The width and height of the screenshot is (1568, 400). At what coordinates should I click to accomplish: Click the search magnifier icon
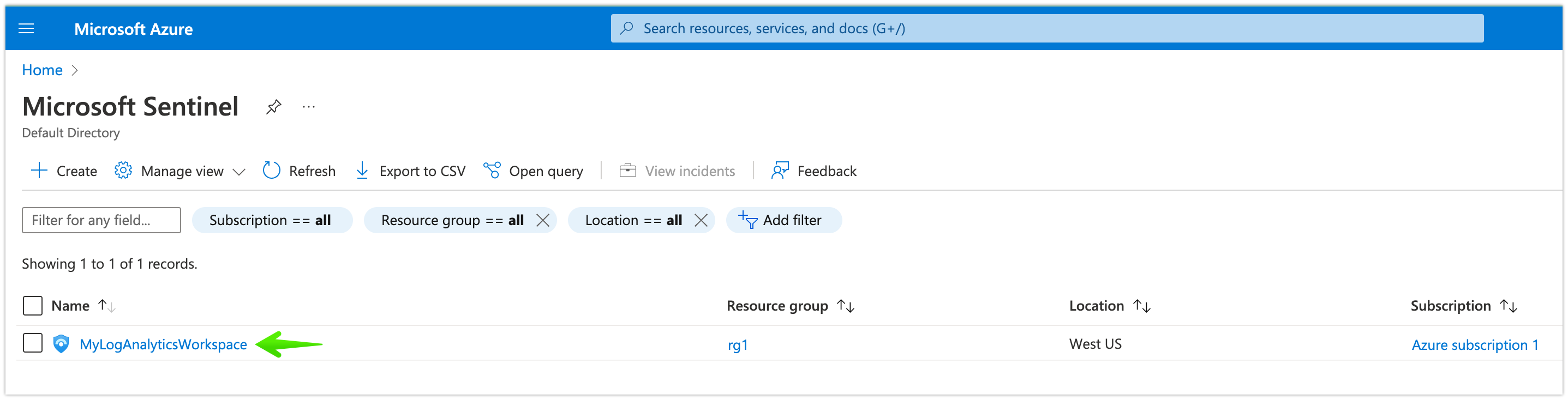coord(627,28)
